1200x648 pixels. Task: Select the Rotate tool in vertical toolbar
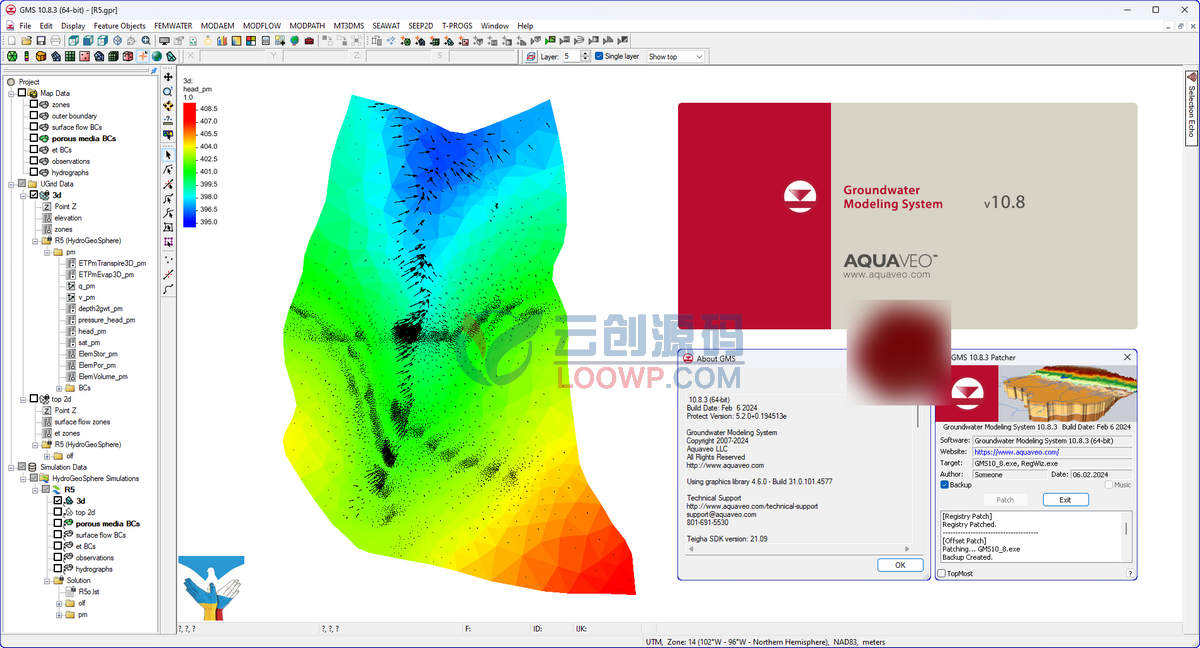pos(168,105)
